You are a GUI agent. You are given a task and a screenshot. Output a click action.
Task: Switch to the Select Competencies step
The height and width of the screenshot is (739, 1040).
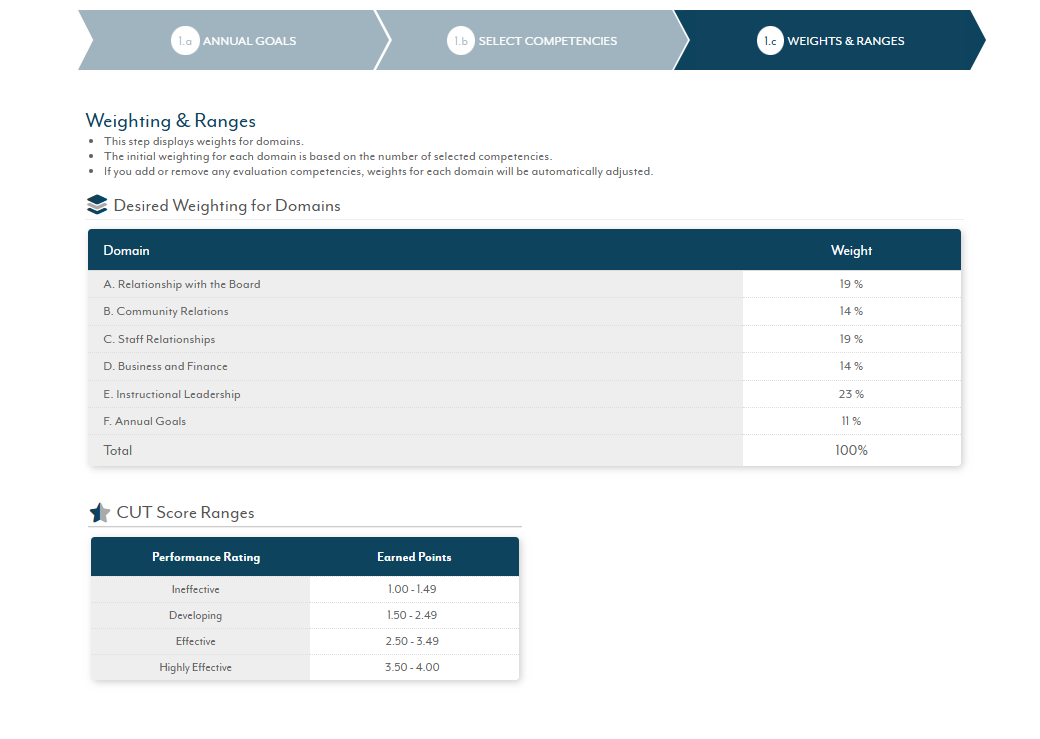point(547,41)
